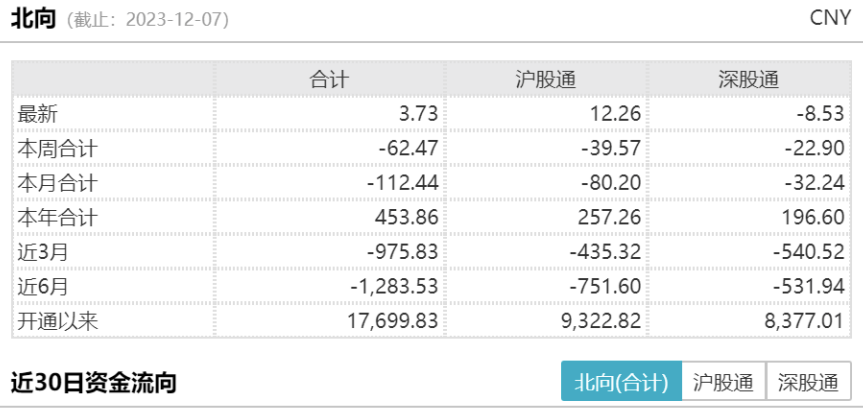The image size is (863, 415).
Task: Click the 北向 section title
Action: click(x=34, y=19)
